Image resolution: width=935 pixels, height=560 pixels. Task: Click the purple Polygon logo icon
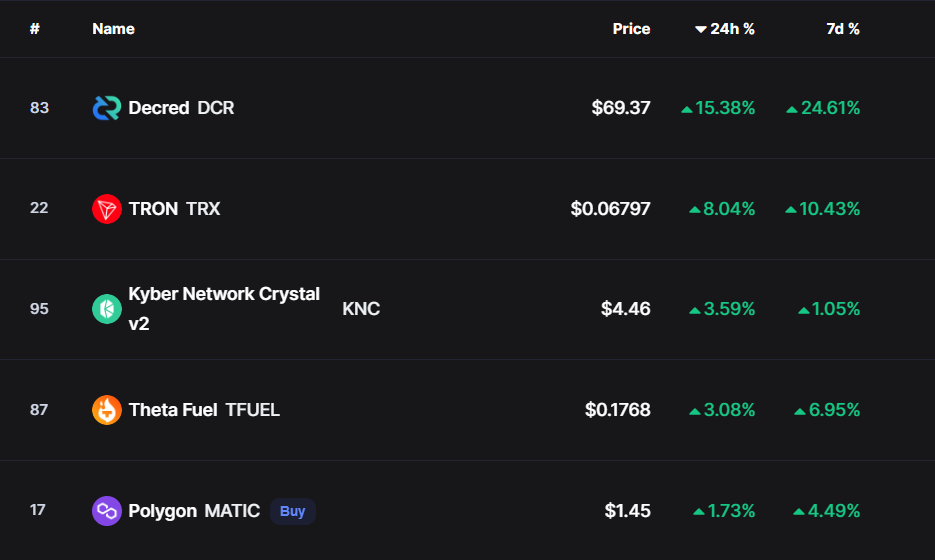(x=106, y=511)
